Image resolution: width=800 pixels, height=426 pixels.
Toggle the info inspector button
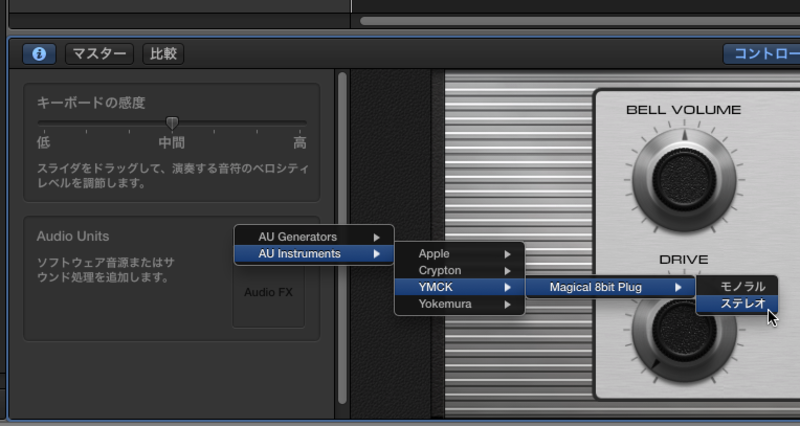coord(39,54)
